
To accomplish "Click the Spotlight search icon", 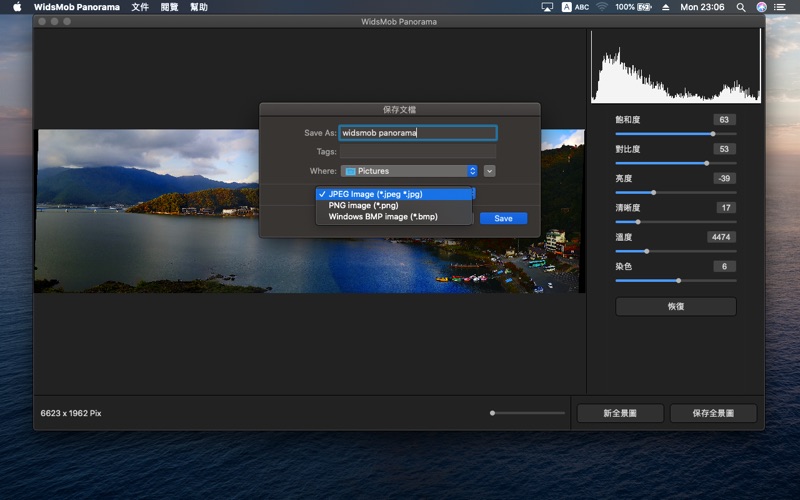I will coord(742,7).
